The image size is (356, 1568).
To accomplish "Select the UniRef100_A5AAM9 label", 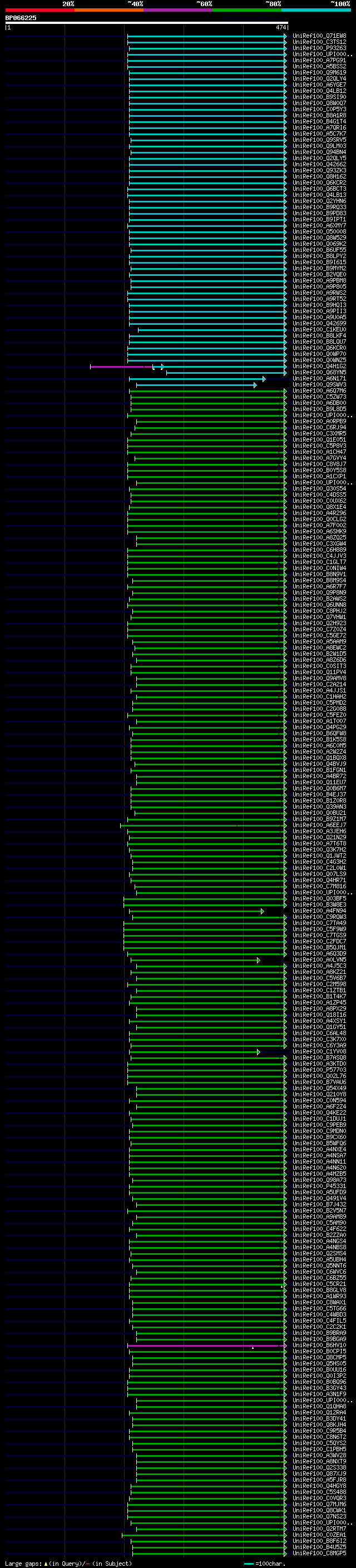I will point(319,641).
